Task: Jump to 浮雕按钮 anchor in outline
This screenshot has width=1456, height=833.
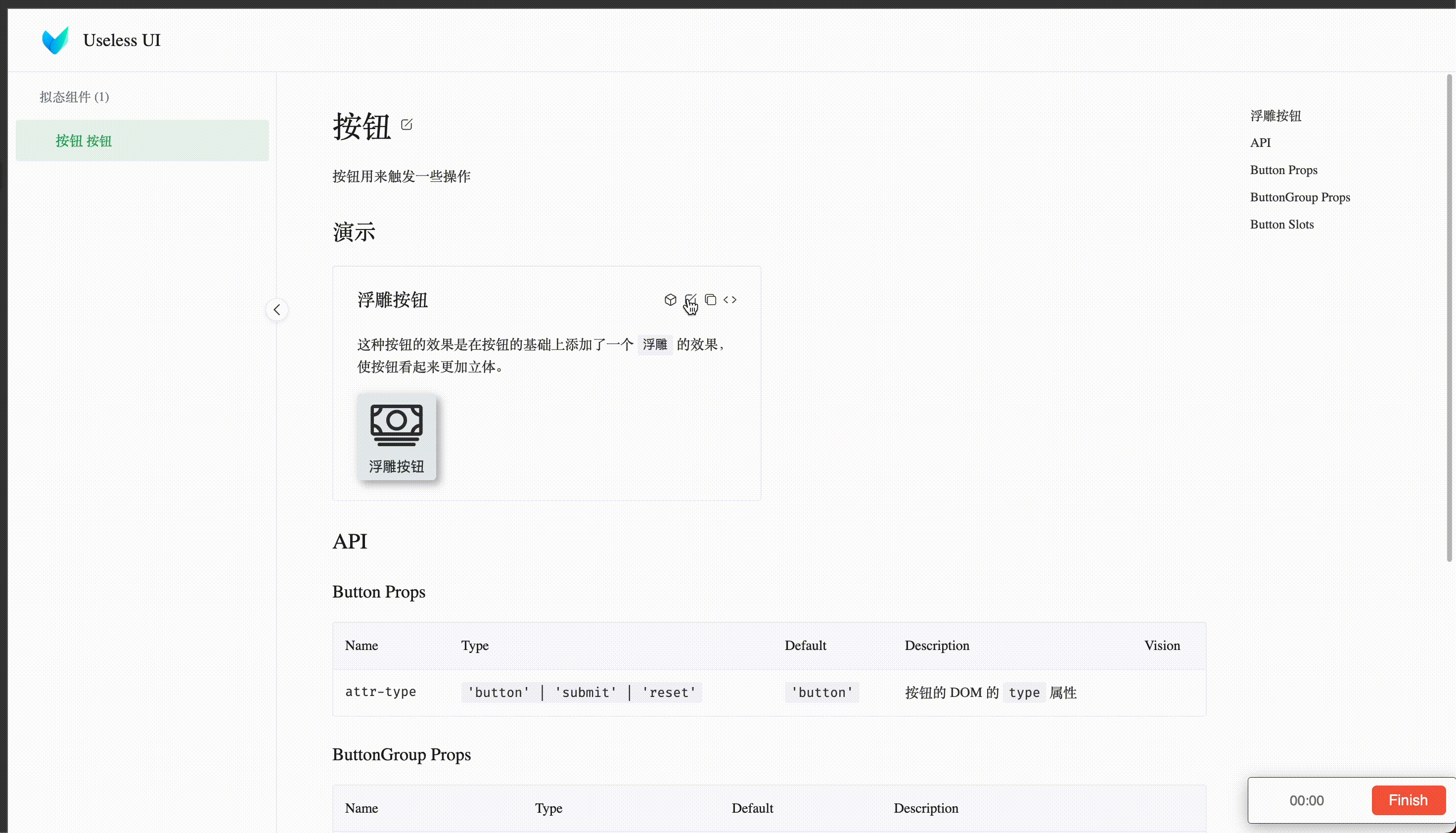Action: 1275,116
